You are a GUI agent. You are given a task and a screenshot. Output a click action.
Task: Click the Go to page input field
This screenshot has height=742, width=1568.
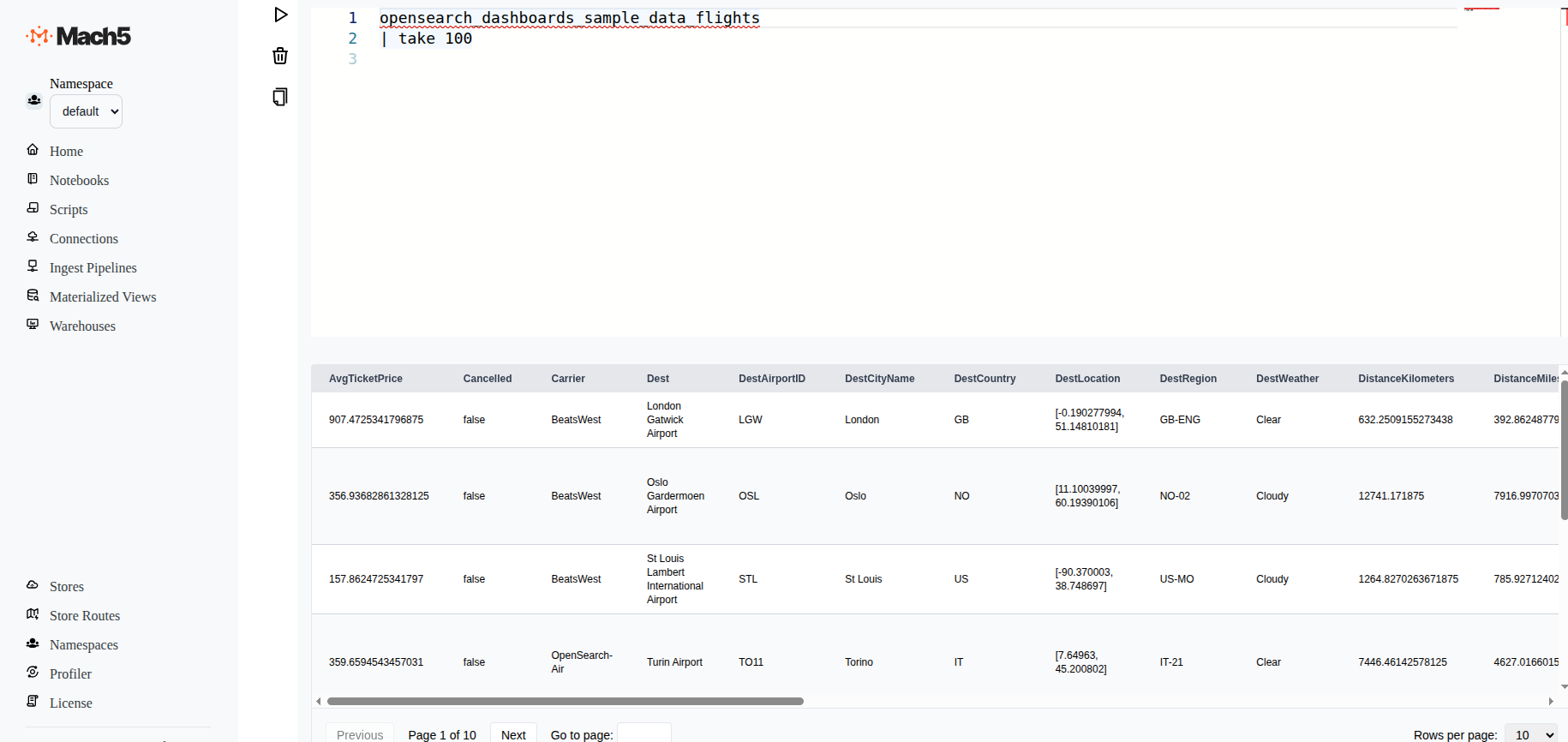644,734
